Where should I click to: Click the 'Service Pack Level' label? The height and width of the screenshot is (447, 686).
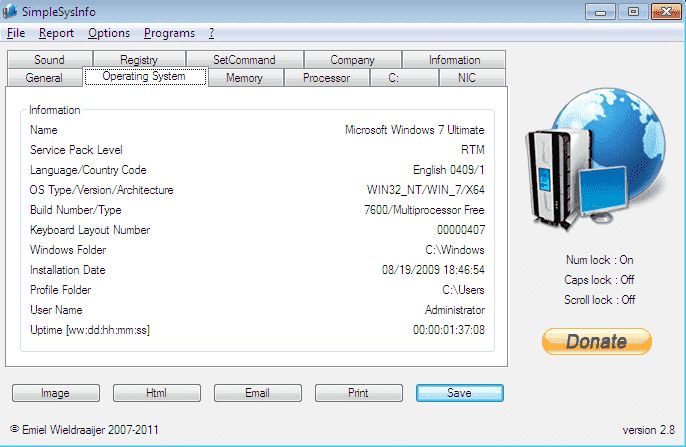click(76, 150)
